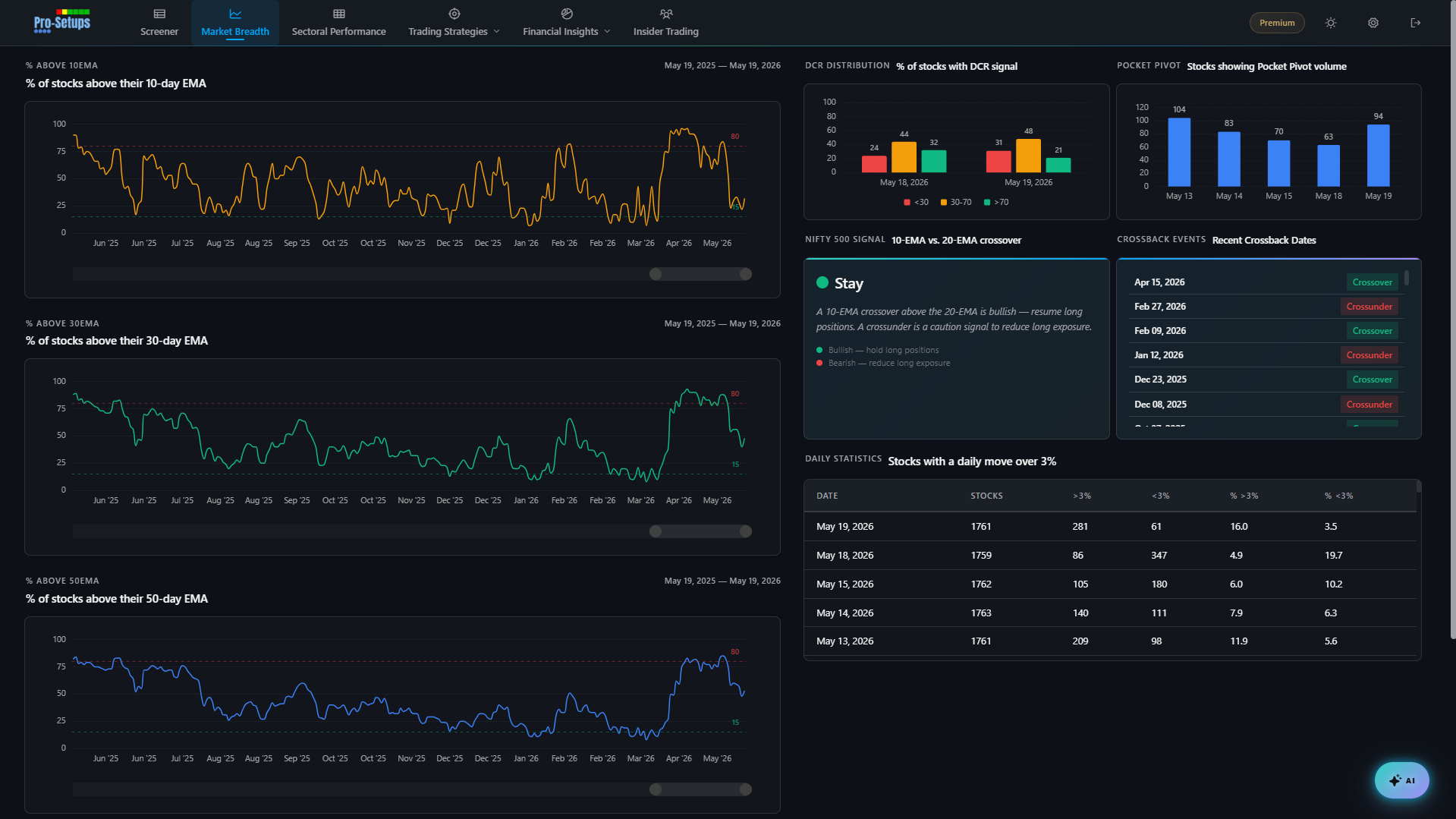Click the Stay signal heading
This screenshot has height=819, width=1456.
click(848, 284)
